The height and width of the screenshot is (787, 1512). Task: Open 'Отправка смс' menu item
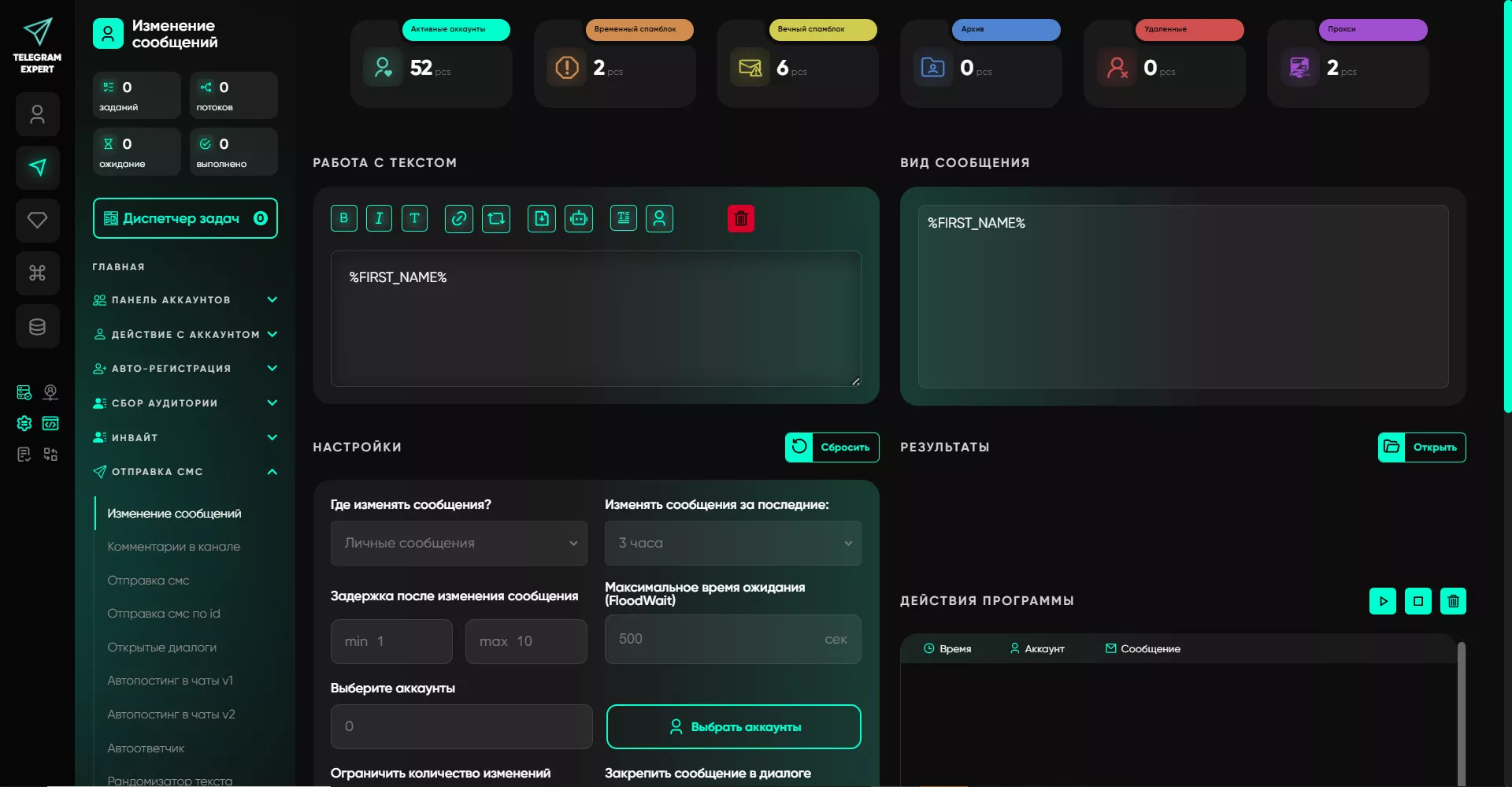[148, 581]
